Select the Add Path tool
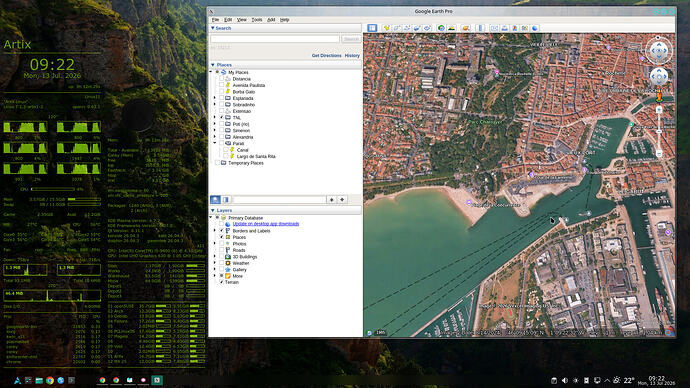Image resolution: width=690 pixels, height=388 pixels. 407,28
